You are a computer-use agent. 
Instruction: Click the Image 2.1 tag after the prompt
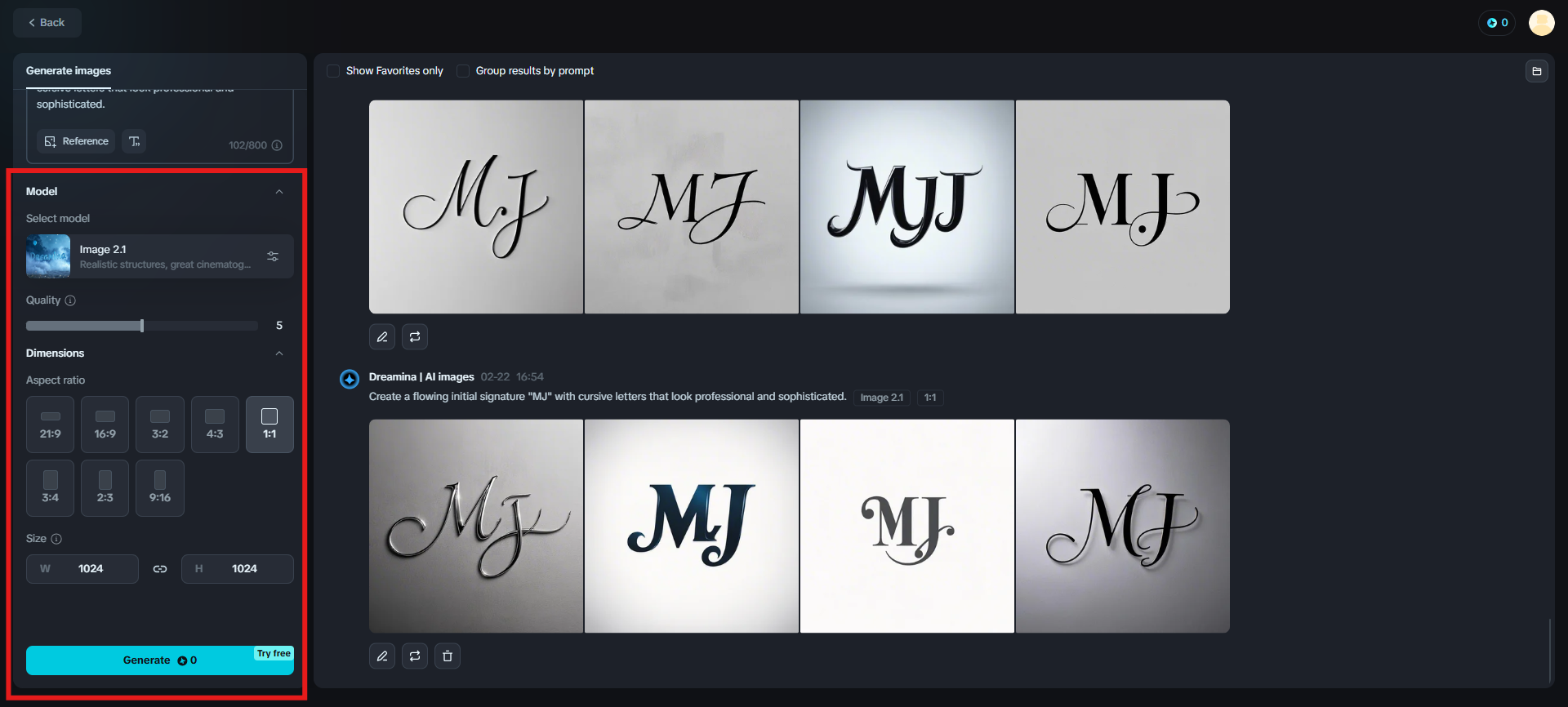click(882, 398)
